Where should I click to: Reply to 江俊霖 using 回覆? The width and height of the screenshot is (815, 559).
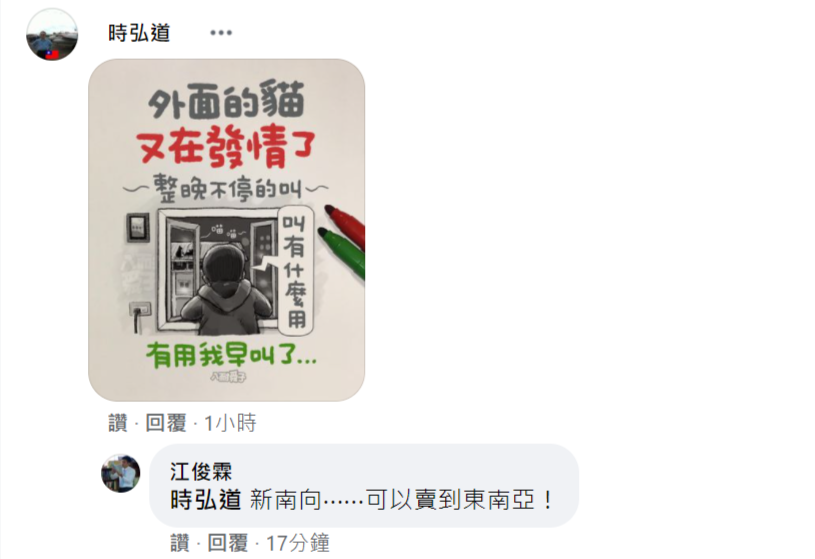(x=228, y=543)
